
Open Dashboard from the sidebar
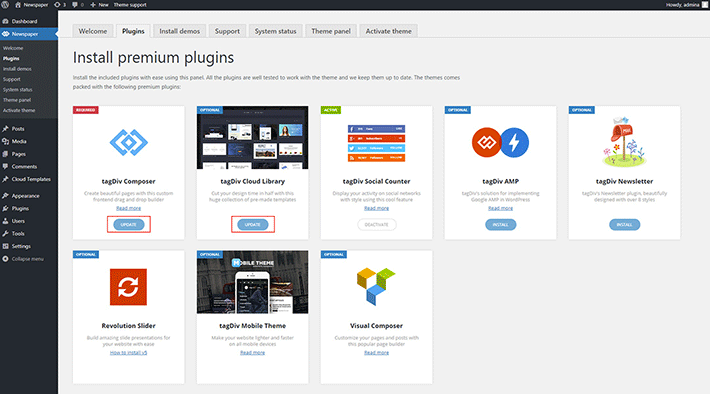click(x=24, y=21)
